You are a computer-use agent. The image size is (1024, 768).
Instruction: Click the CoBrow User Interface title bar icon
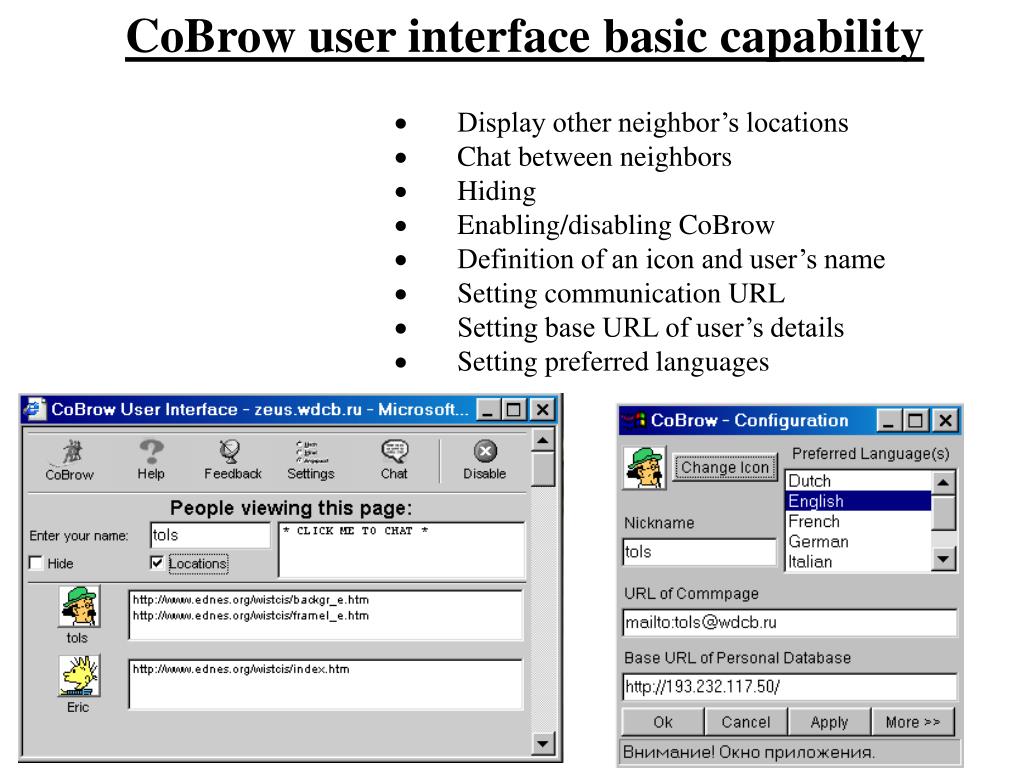[35, 409]
